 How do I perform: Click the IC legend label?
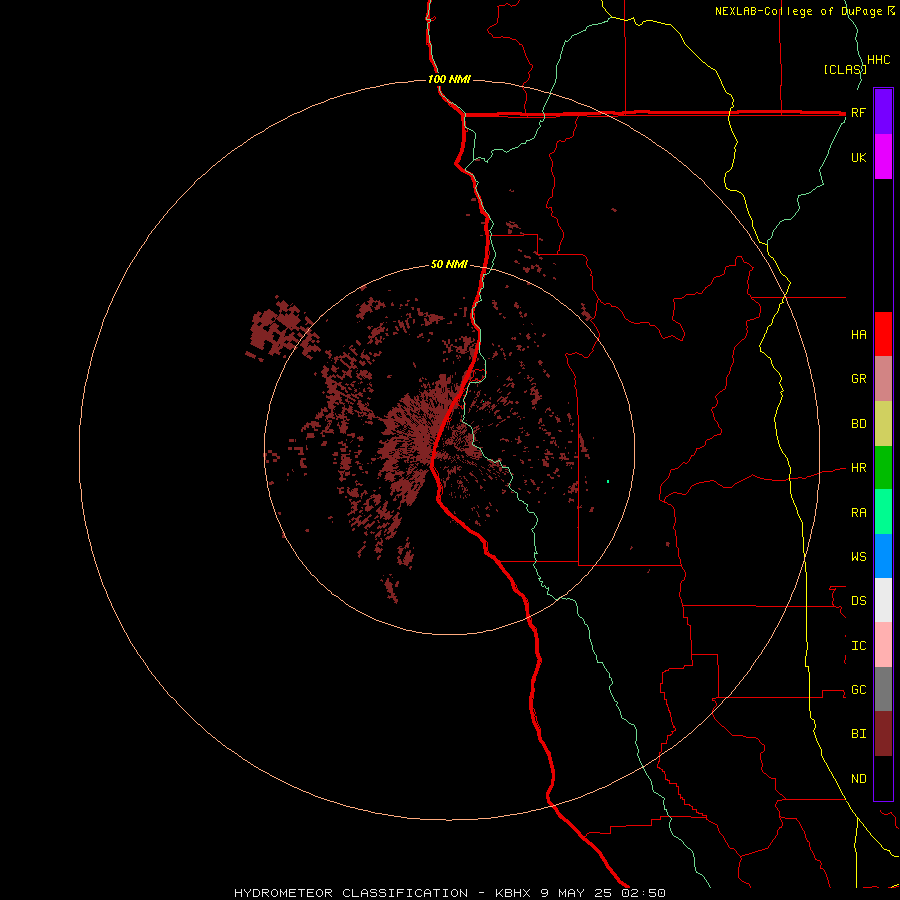click(858, 646)
